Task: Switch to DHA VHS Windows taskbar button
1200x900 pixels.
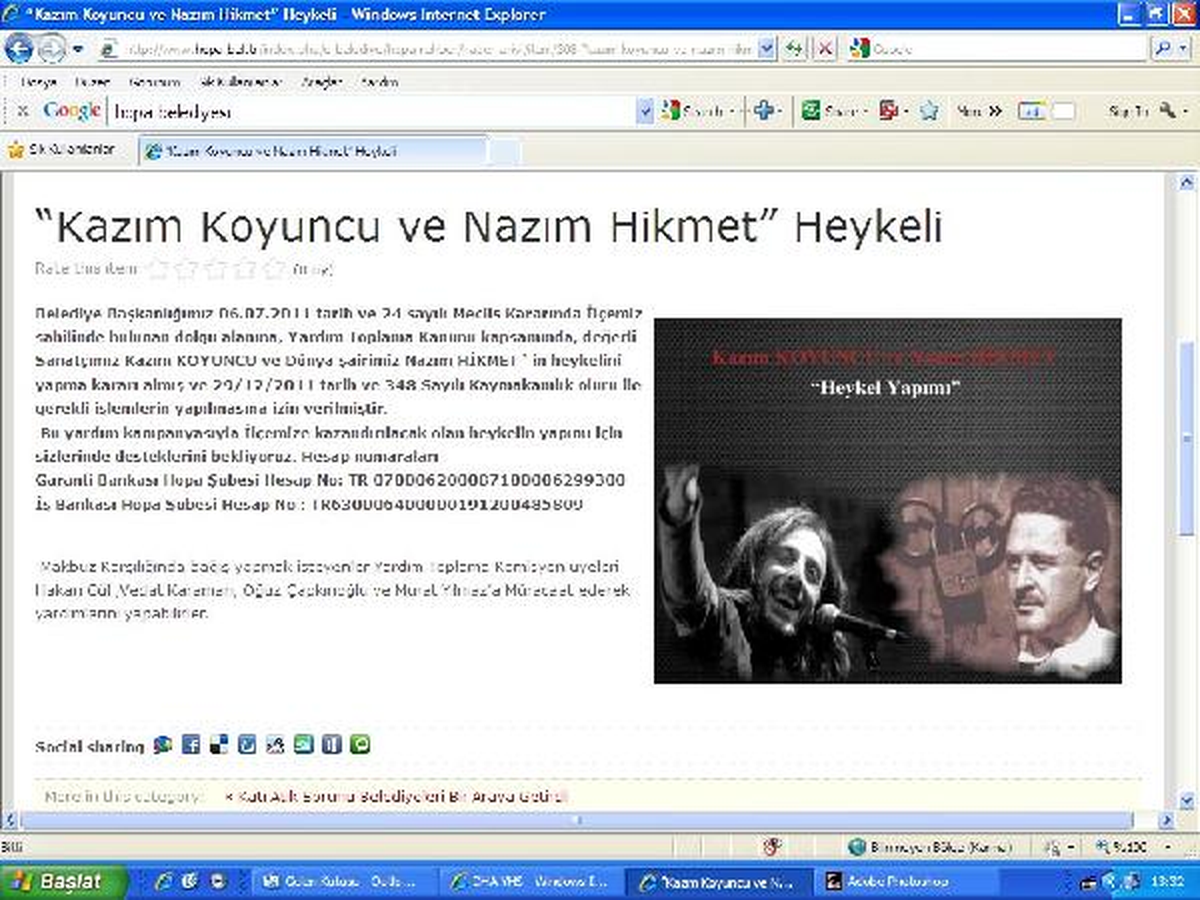Action: [x=533, y=881]
